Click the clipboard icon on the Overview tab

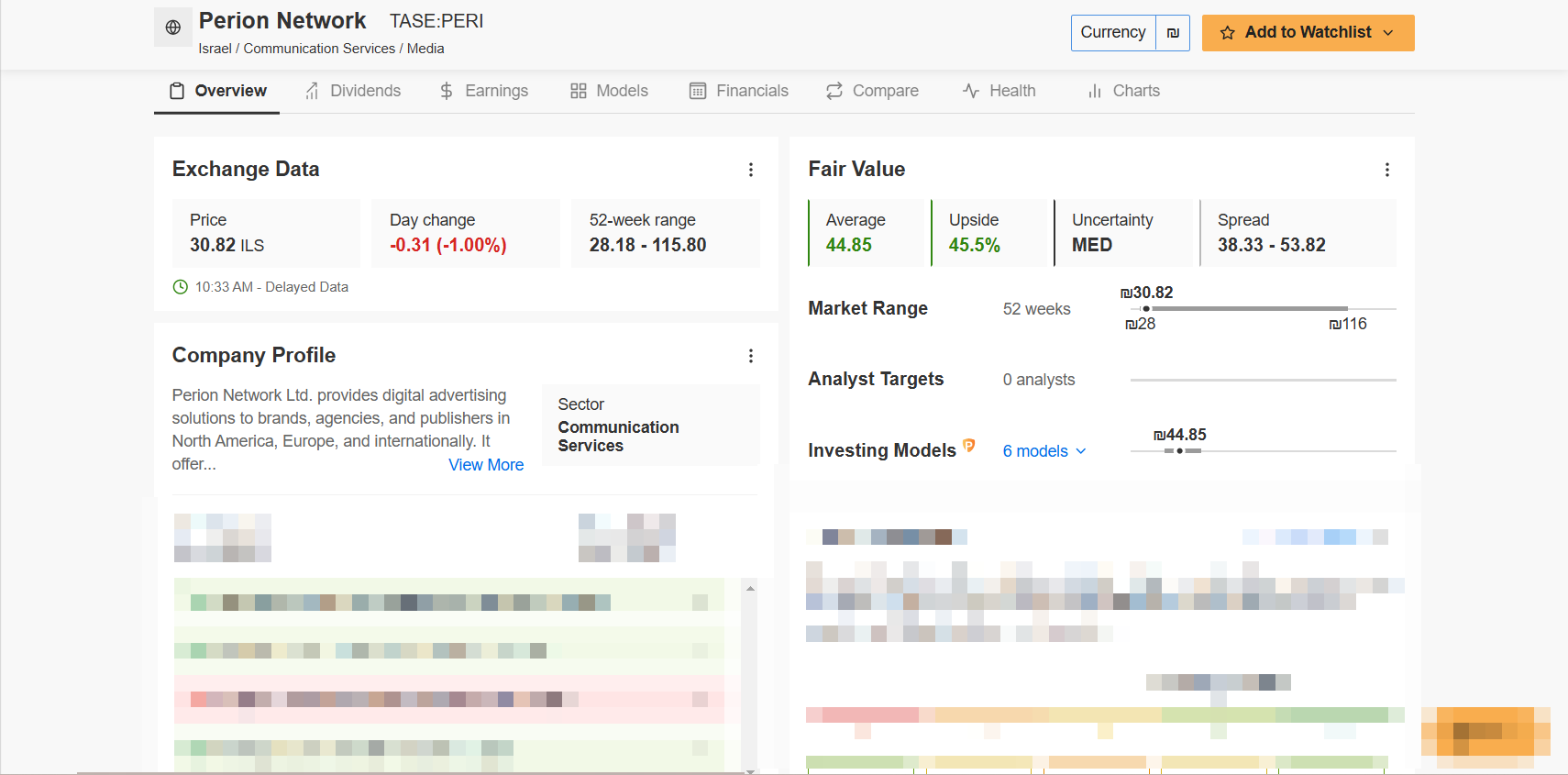pyautogui.click(x=177, y=91)
